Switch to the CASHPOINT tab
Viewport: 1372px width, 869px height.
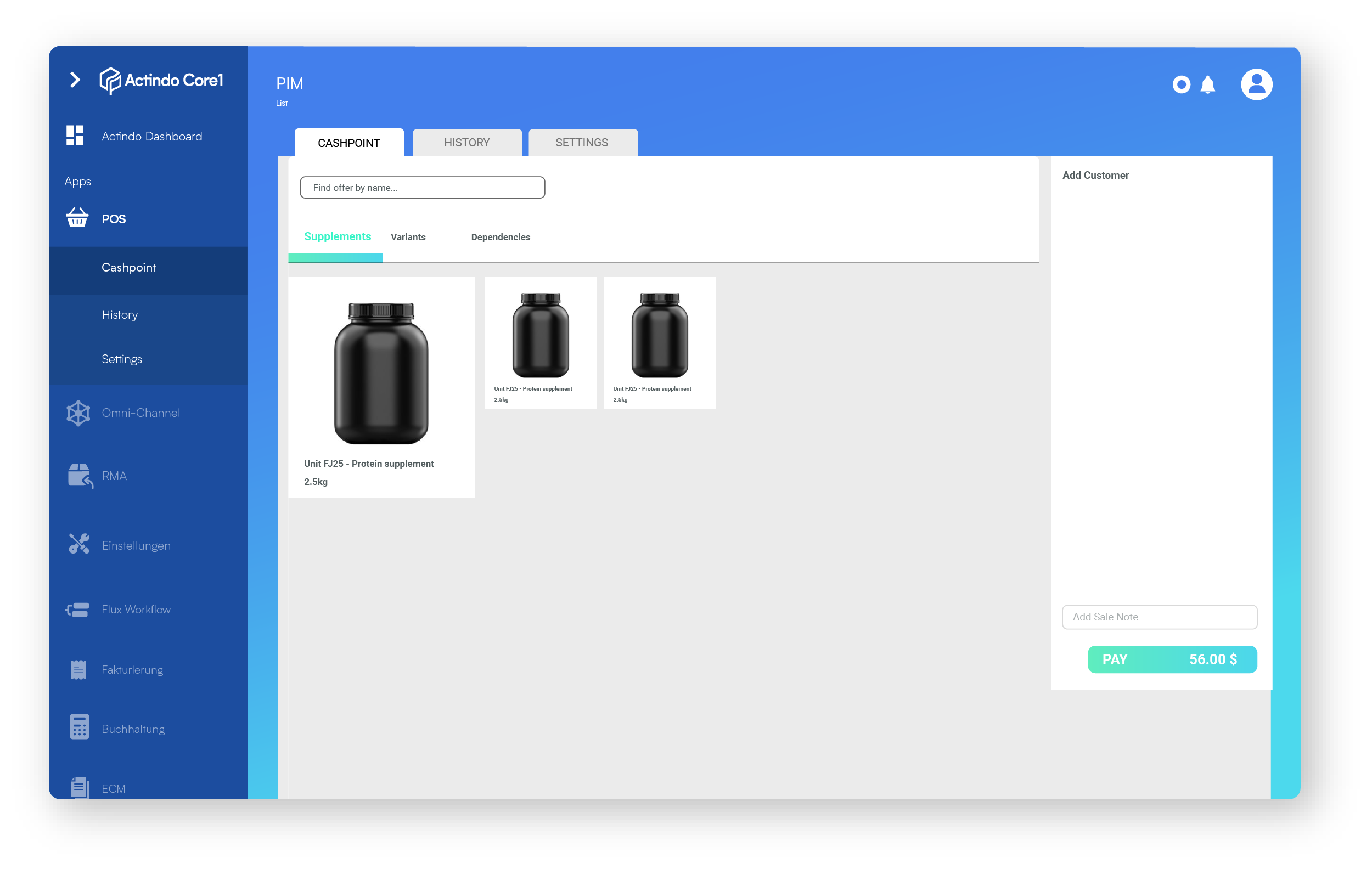(x=348, y=143)
